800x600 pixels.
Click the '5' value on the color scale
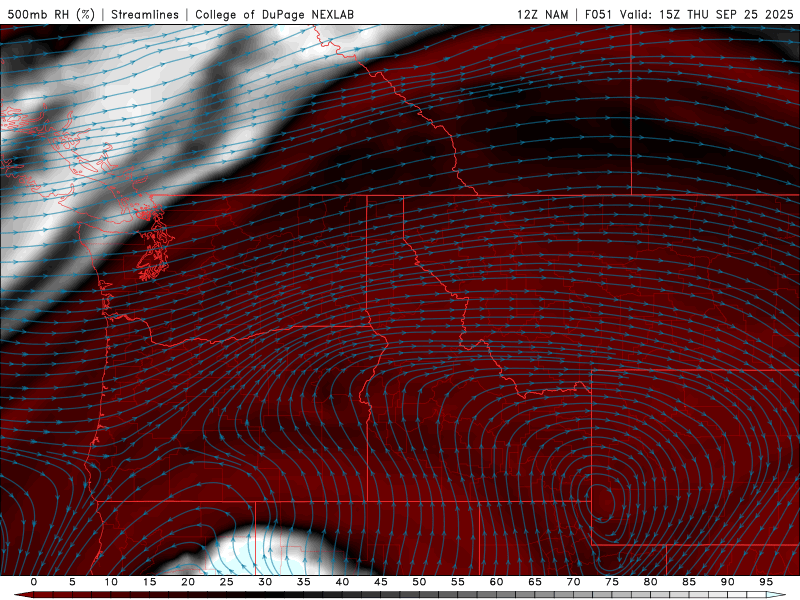click(72, 582)
